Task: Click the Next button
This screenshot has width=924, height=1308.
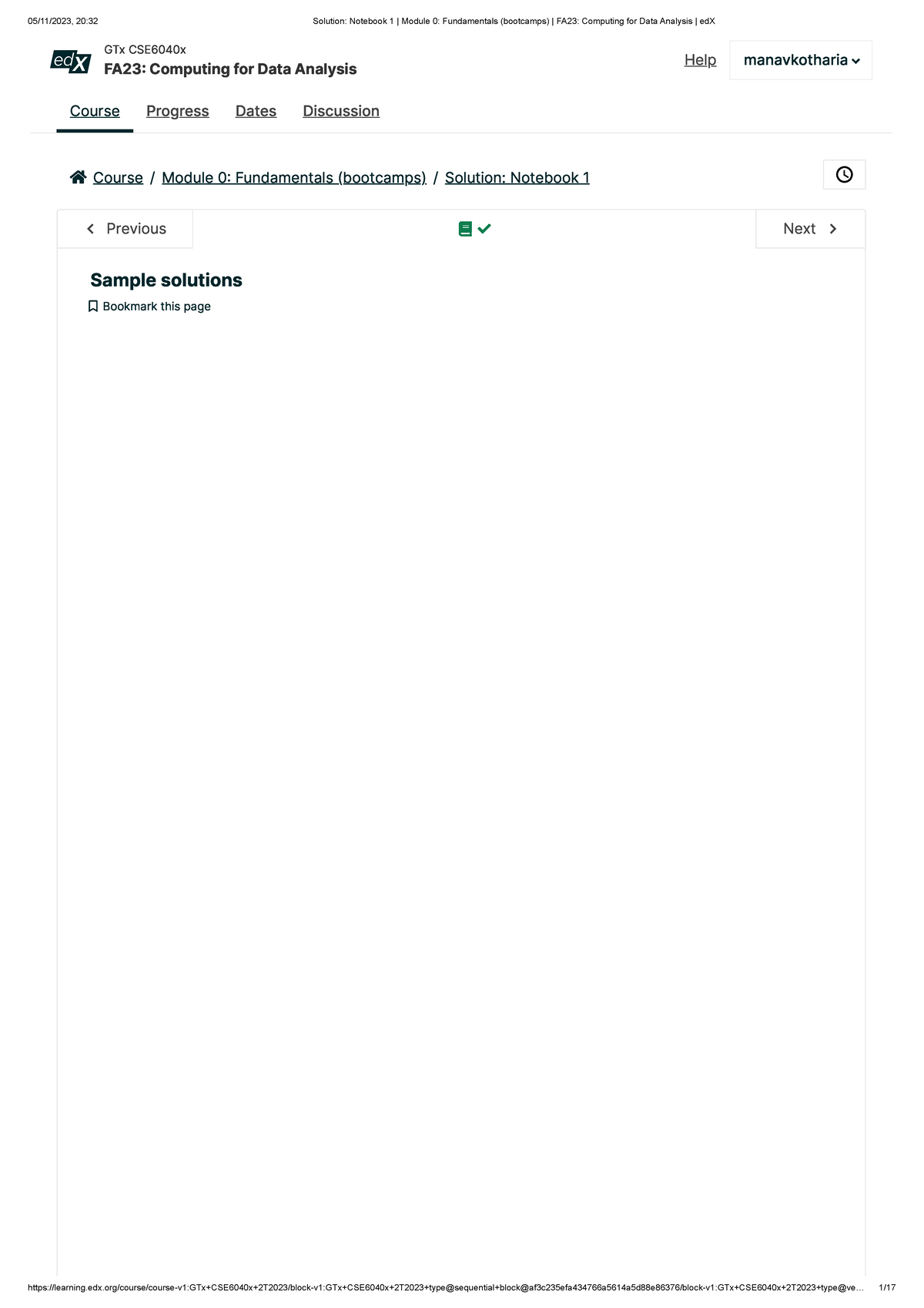Action: [x=811, y=229]
